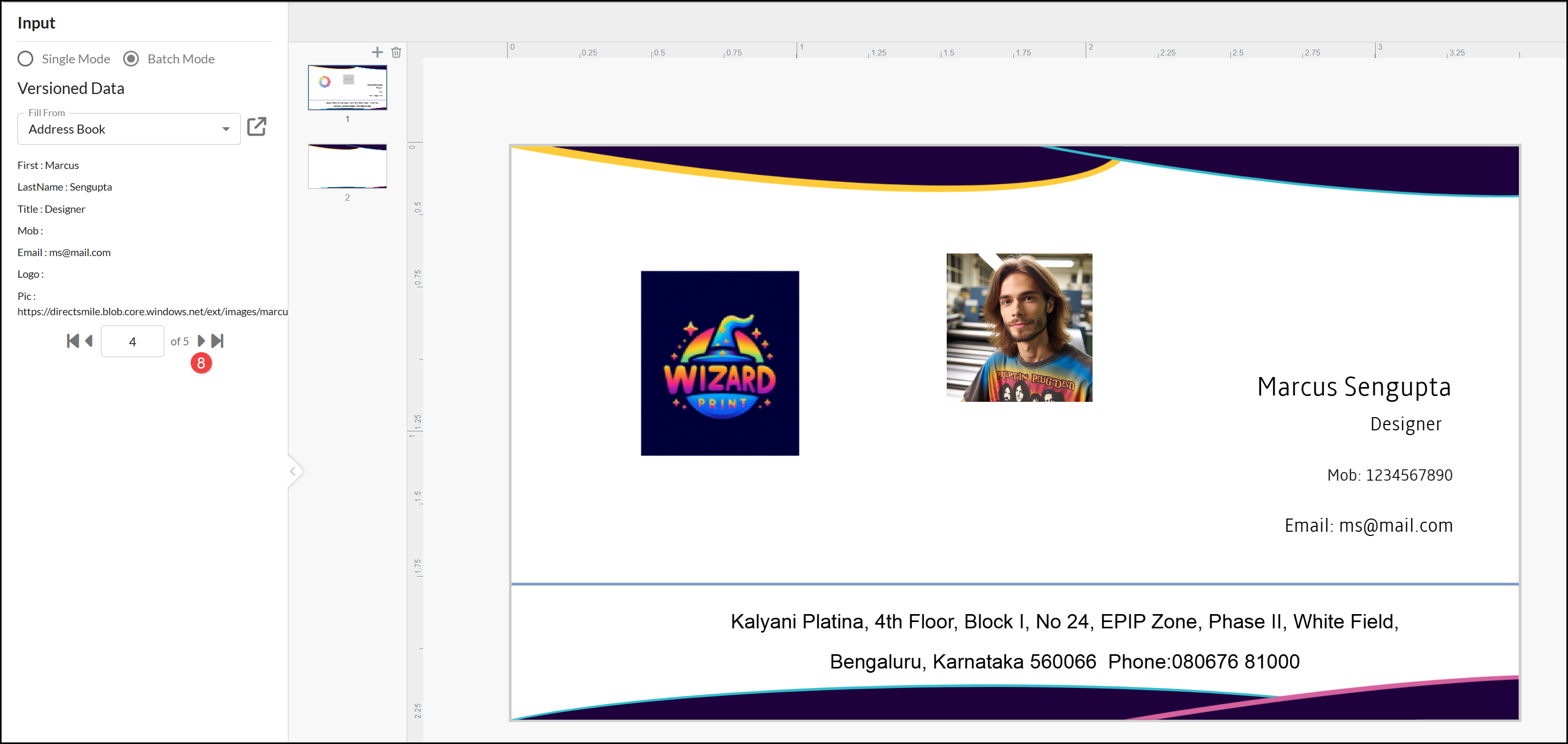Click the record number input field
This screenshot has width=1568, height=744.
tap(132, 341)
